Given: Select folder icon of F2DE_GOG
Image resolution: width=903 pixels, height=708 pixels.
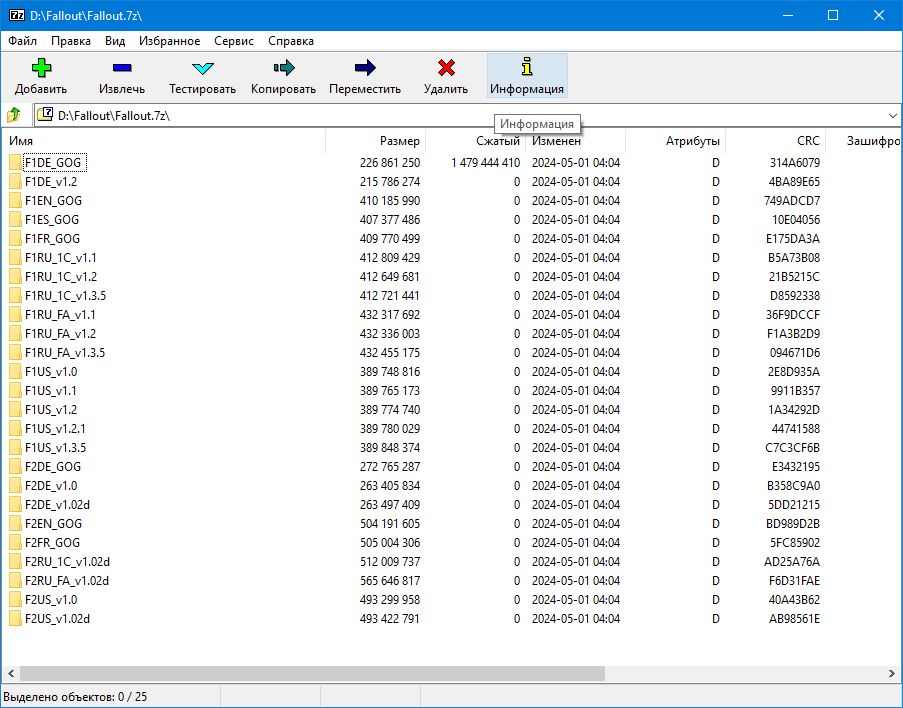Looking at the screenshot, I should (16, 467).
